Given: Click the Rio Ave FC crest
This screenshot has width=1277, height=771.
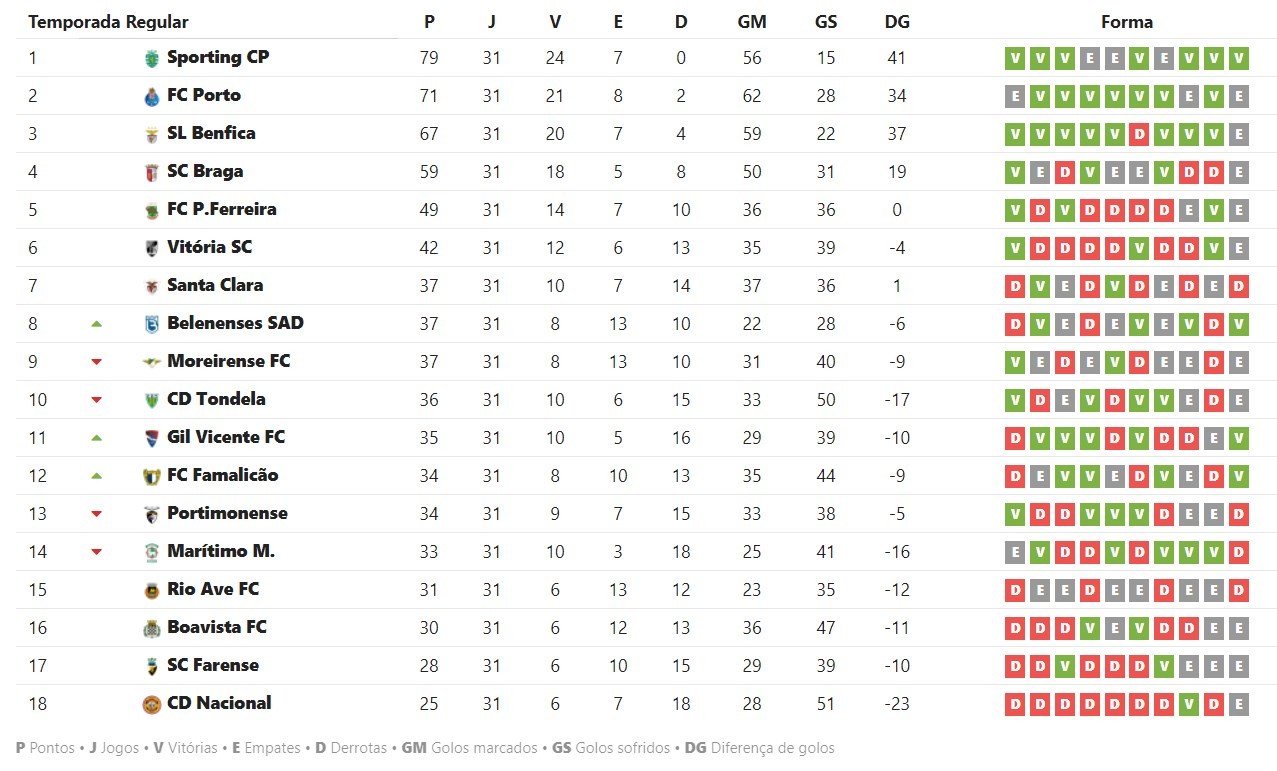Looking at the screenshot, I should click(x=152, y=590).
